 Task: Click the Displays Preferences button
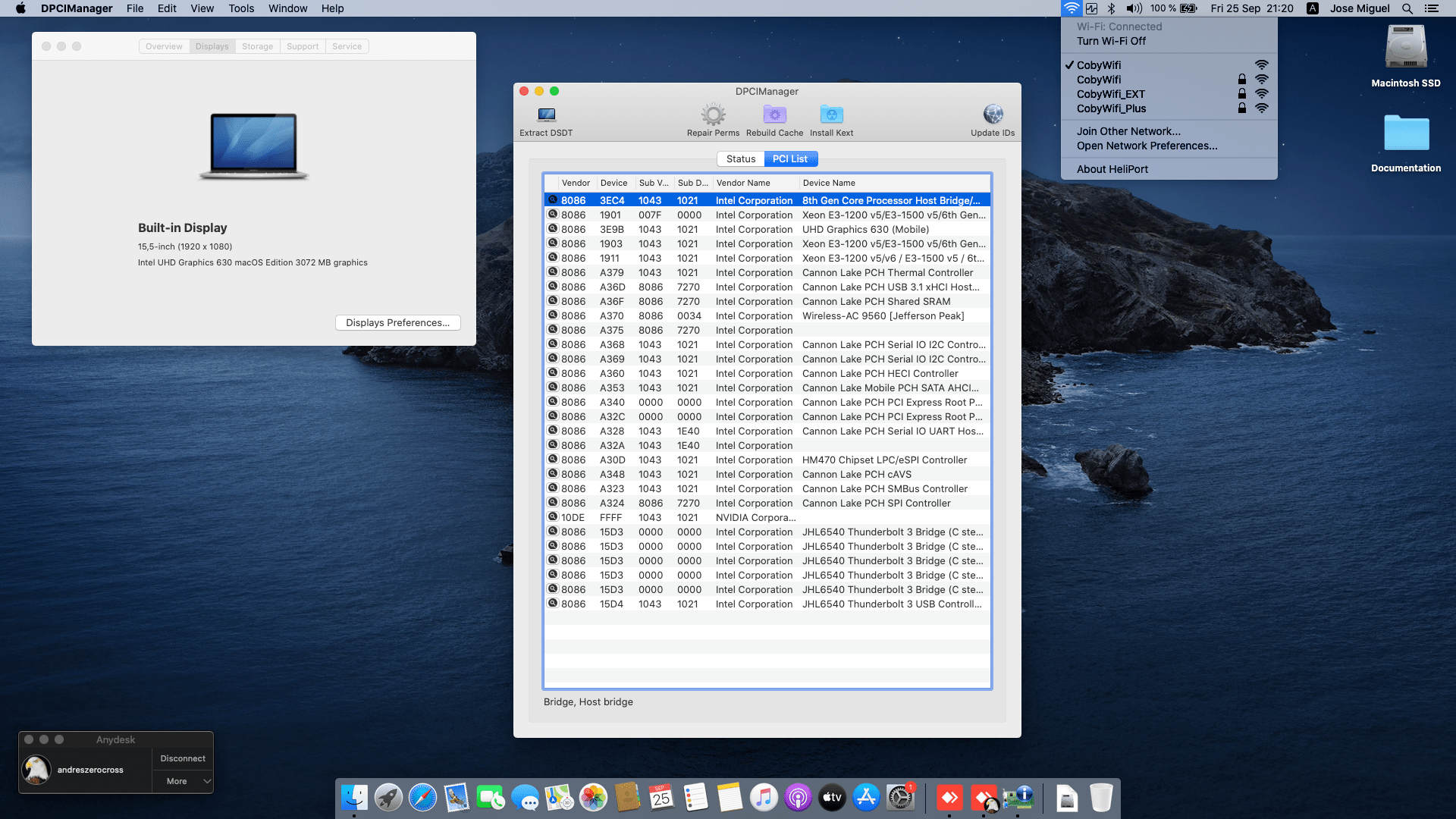(x=397, y=322)
